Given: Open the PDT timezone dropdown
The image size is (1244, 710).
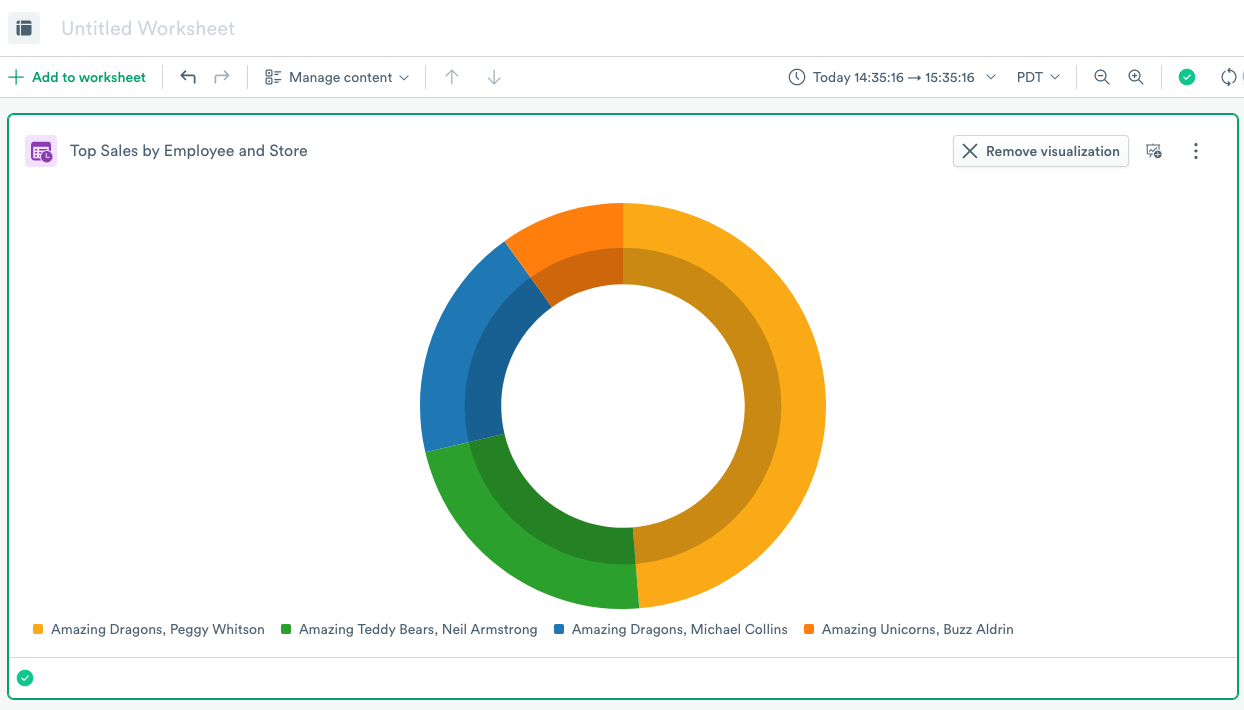Looking at the screenshot, I should point(1038,77).
